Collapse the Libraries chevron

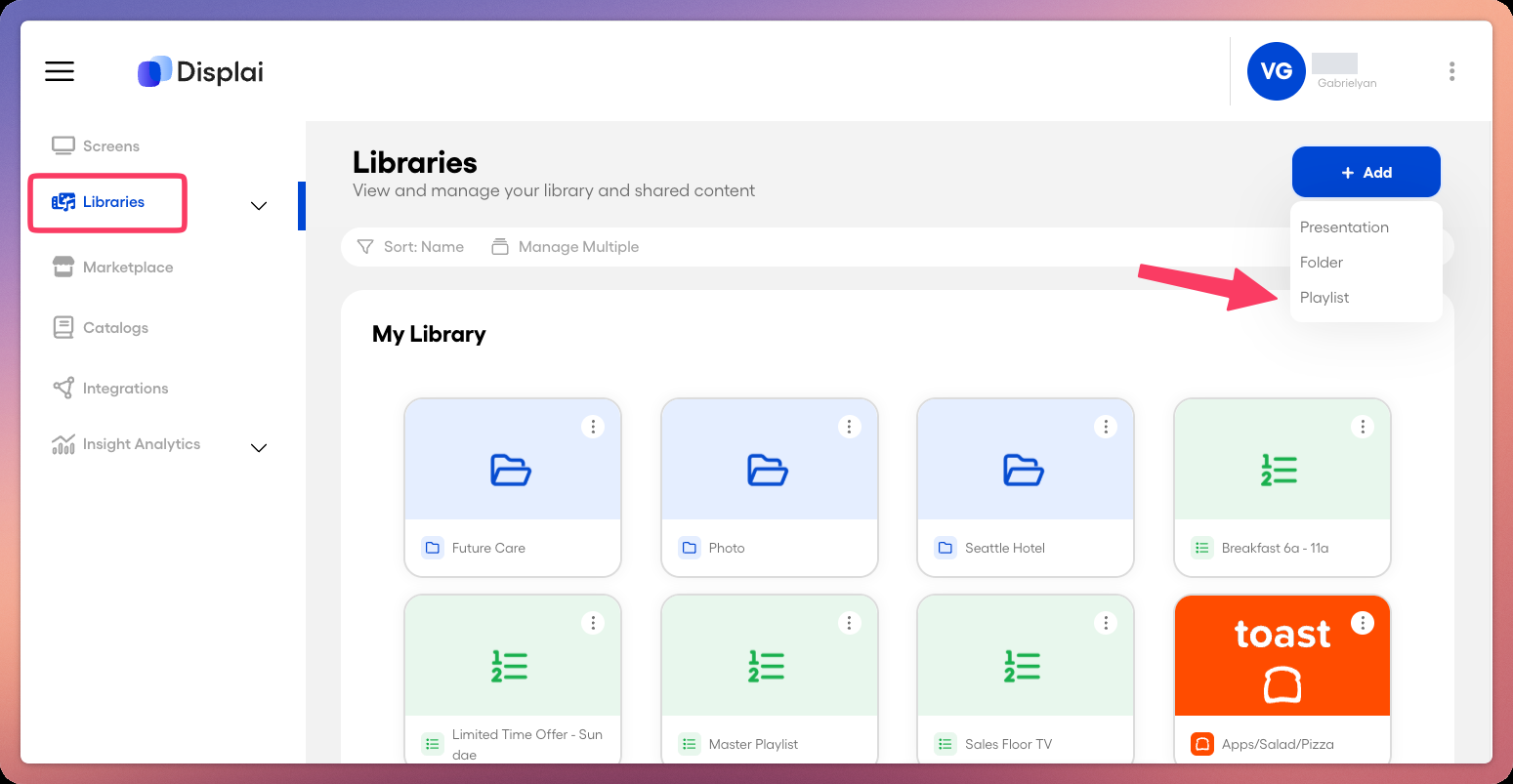(x=259, y=206)
